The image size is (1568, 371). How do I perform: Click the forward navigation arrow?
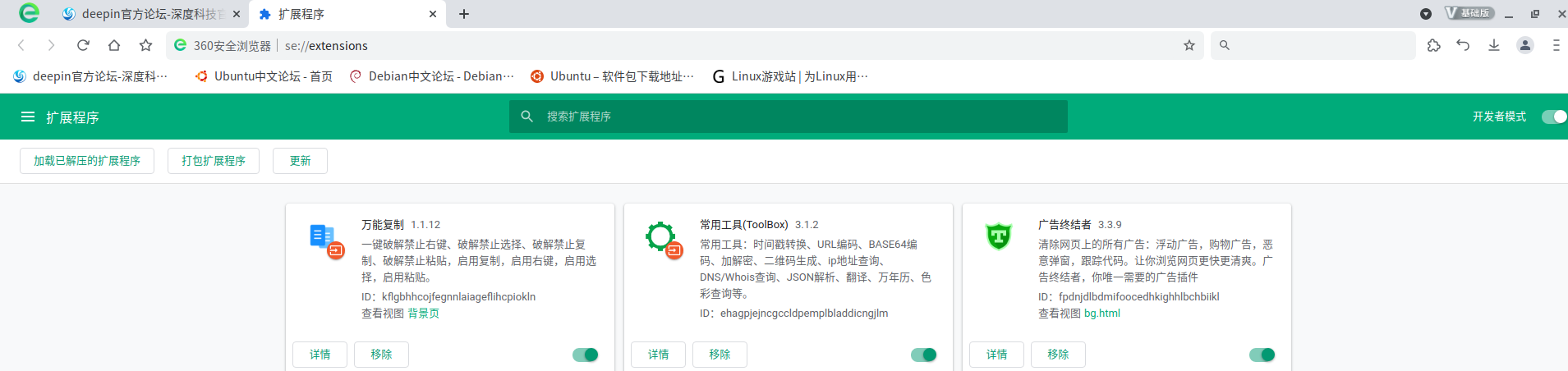tap(52, 45)
